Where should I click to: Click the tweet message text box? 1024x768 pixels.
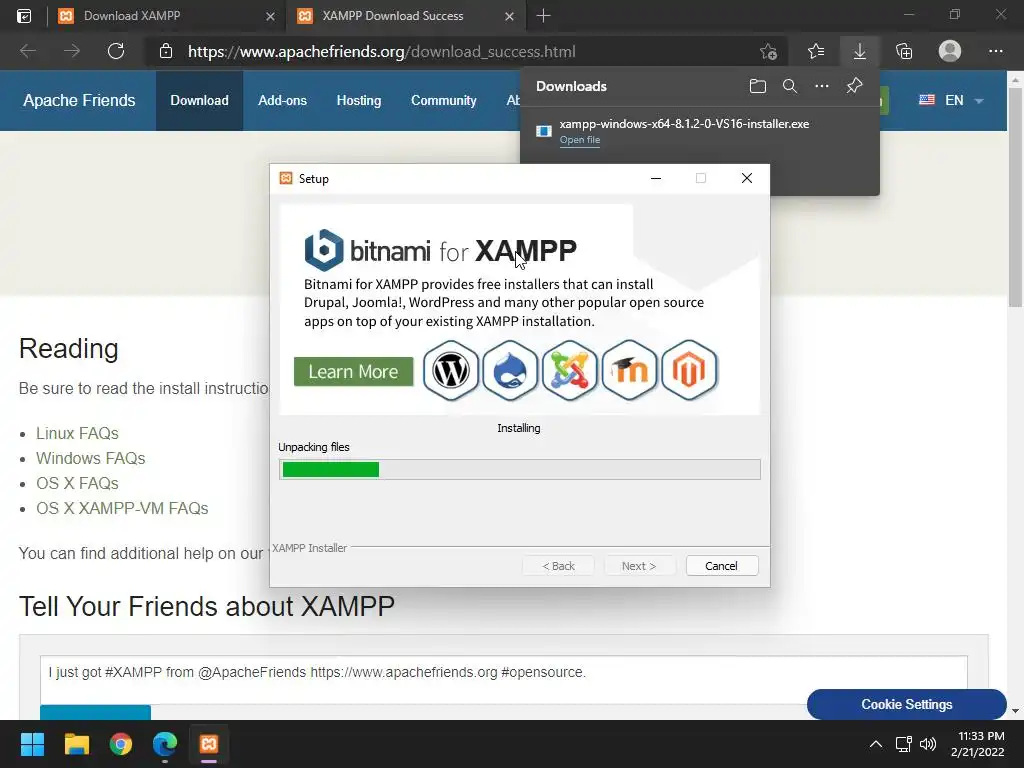[x=504, y=679]
